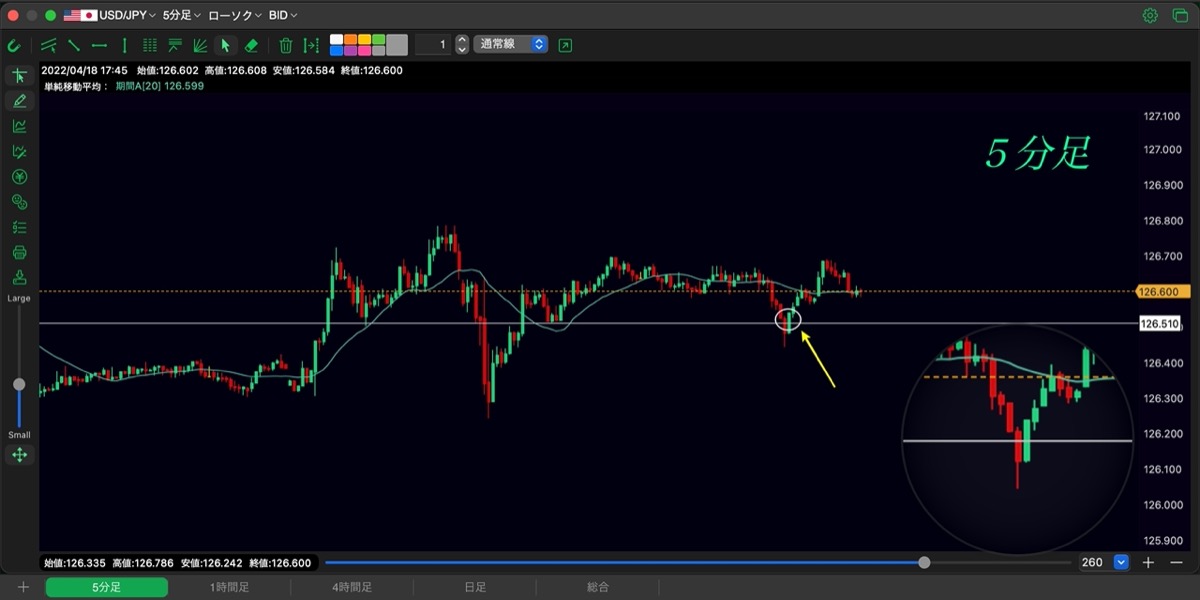Screen dimensions: 1200x600
Task: Select the fan lines drawing tool
Action: [x=200, y=45]
